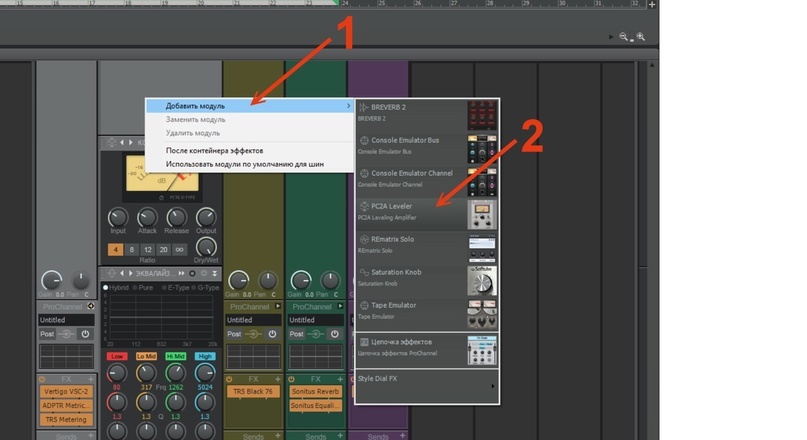Click the Цепочка эффектов module icon
The height and width of the screenshot is (440, 807).
tap(364, 342)
